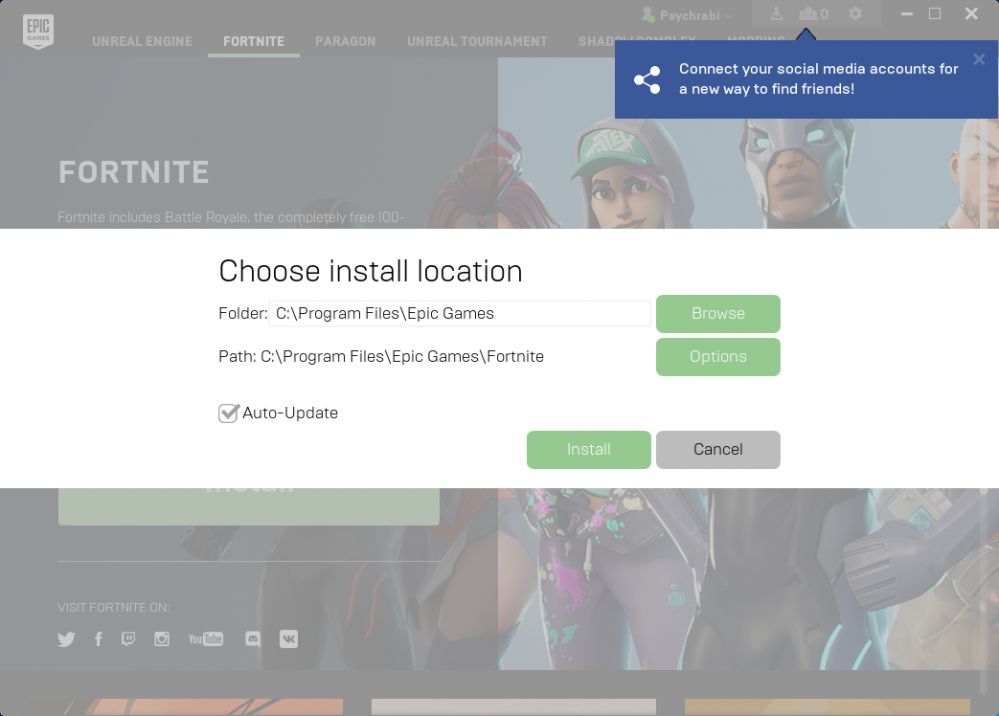Select the Fortnite tab
999x716 pixels.
[x=254, y=41]
